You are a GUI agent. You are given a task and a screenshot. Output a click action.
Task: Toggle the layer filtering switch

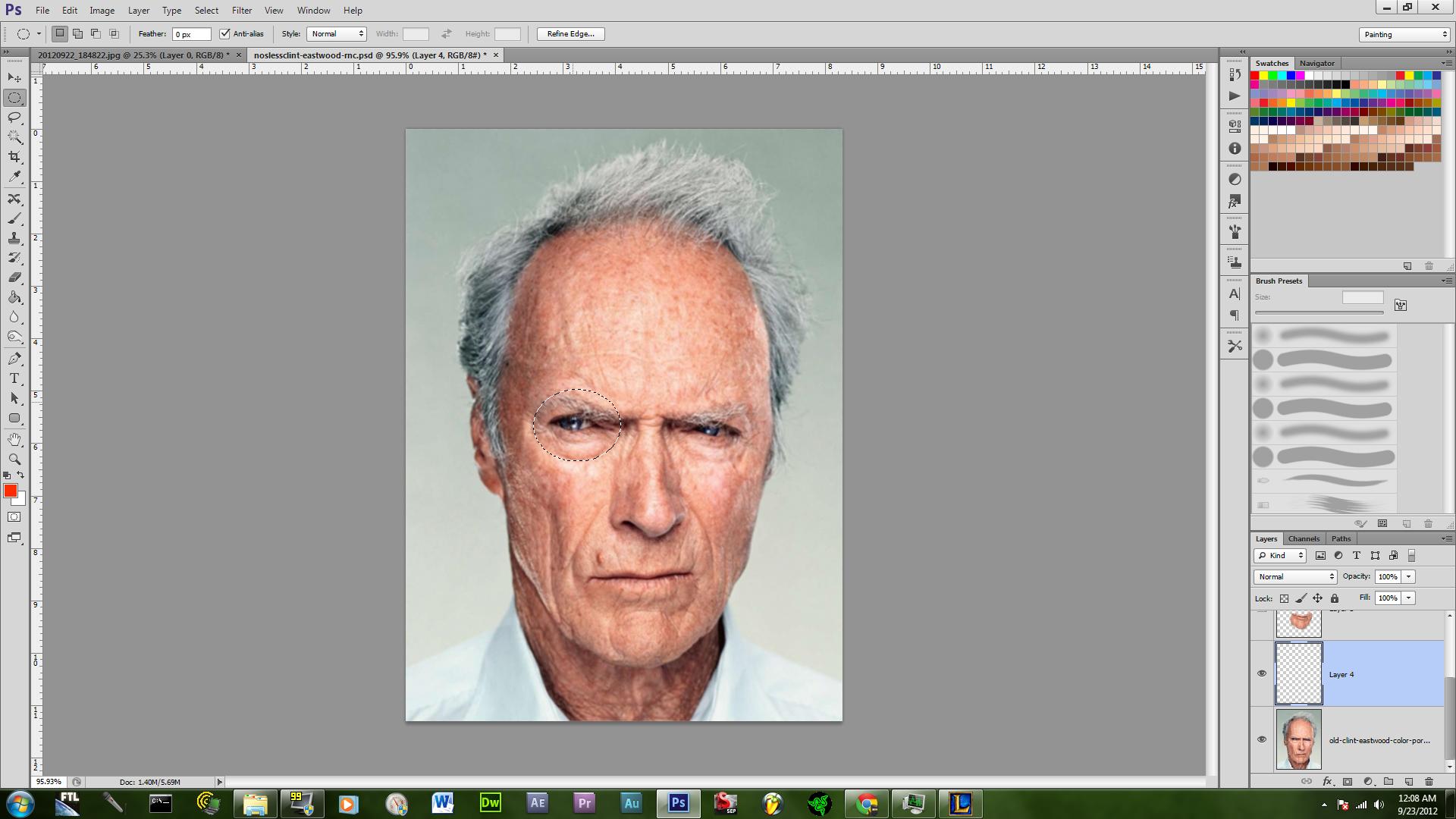(x=1411, y=556)
